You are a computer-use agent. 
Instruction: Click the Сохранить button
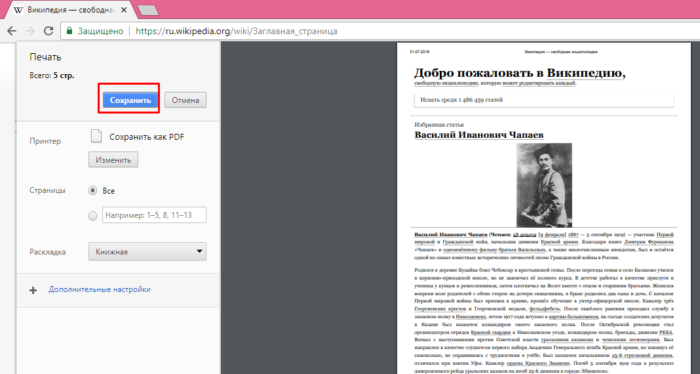tap(130, 100)
